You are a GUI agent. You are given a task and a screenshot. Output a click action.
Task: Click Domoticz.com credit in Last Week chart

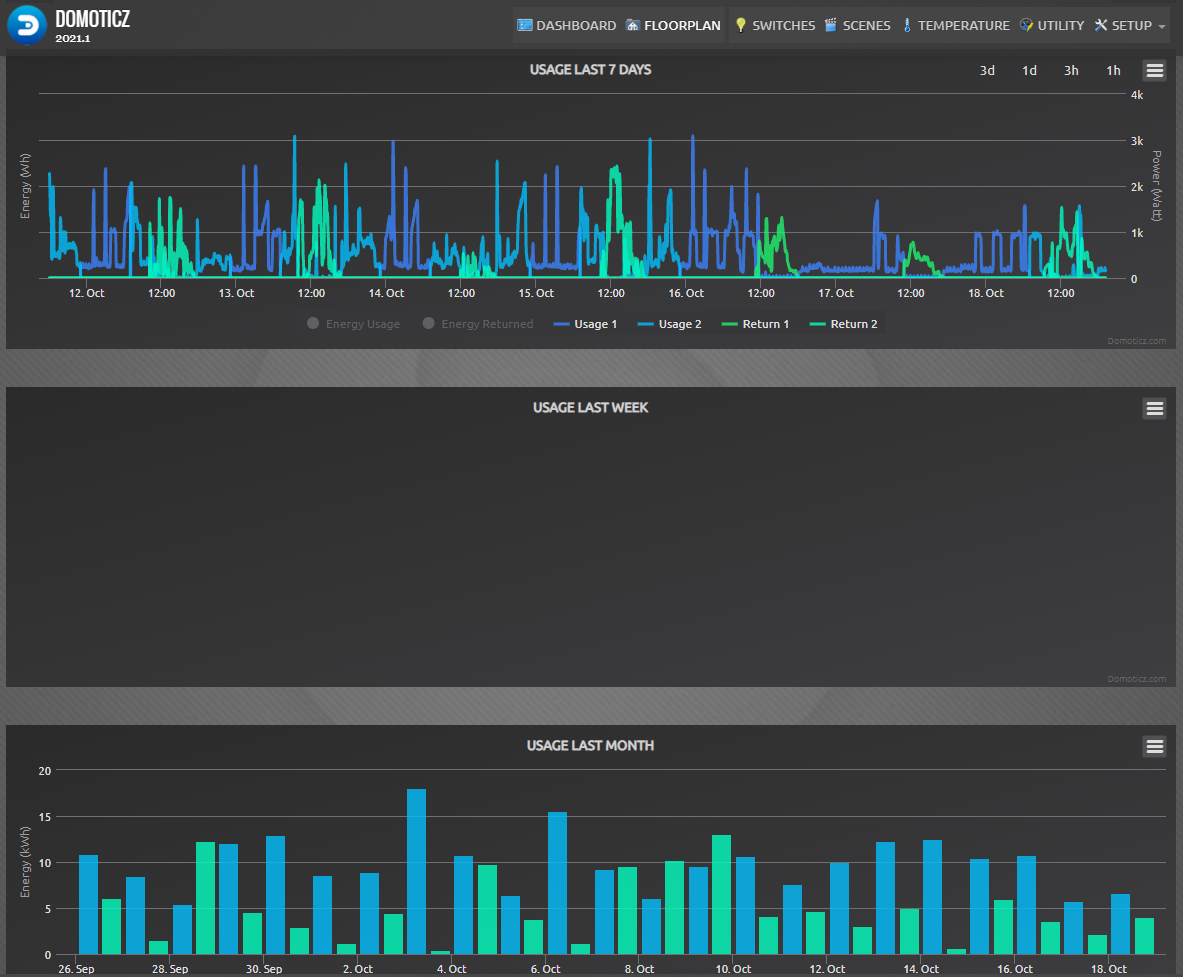pyautogui.click(x=1136, y=679)
